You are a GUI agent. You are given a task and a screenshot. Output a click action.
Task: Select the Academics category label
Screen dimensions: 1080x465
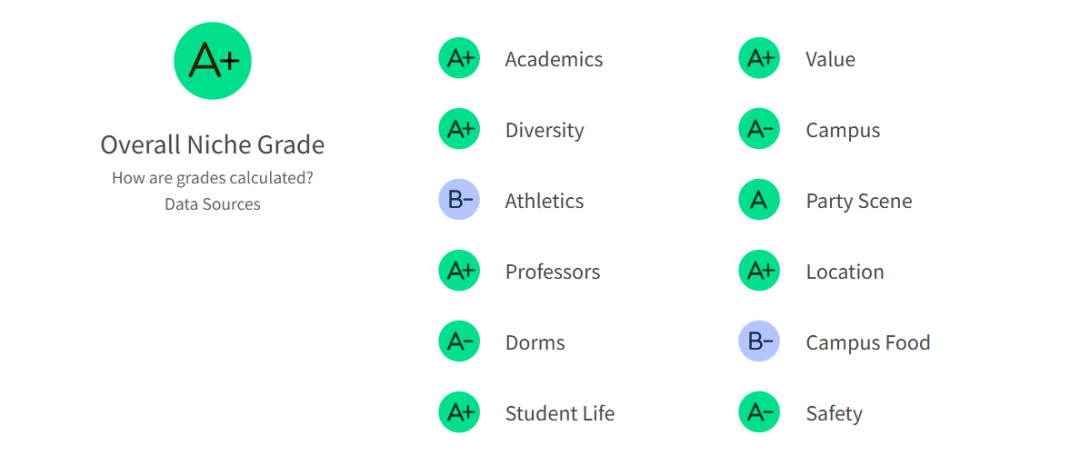[x=554, y=59]
